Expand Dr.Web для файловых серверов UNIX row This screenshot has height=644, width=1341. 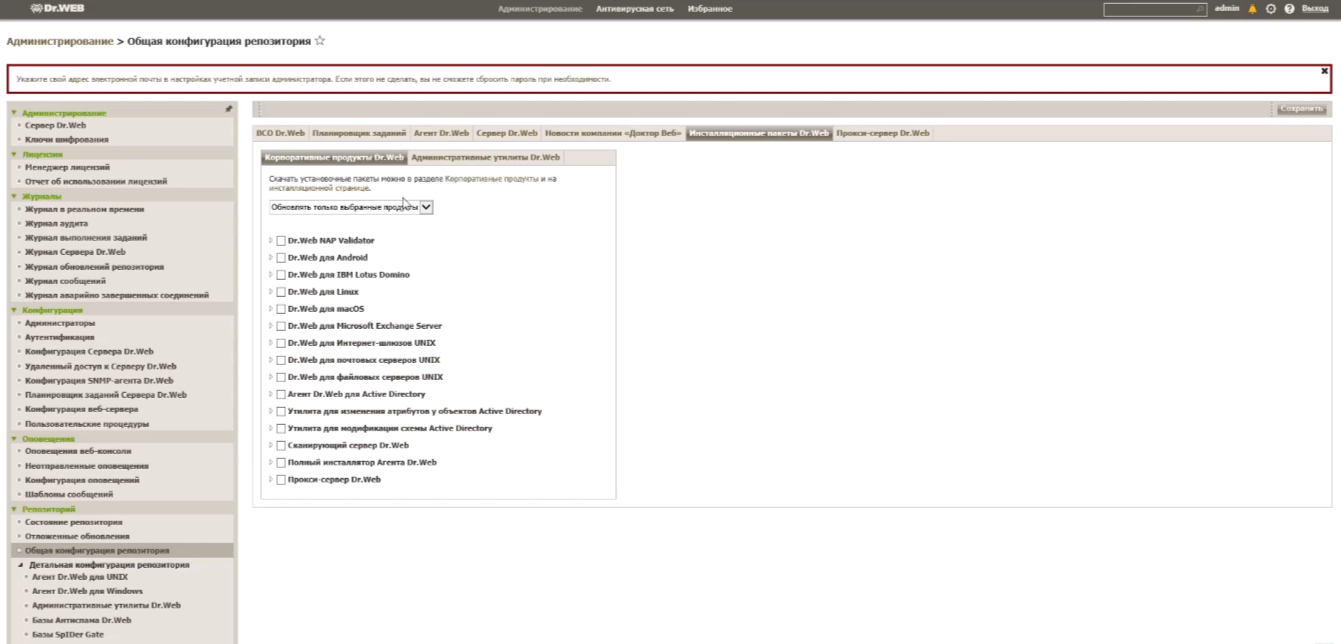271,377
